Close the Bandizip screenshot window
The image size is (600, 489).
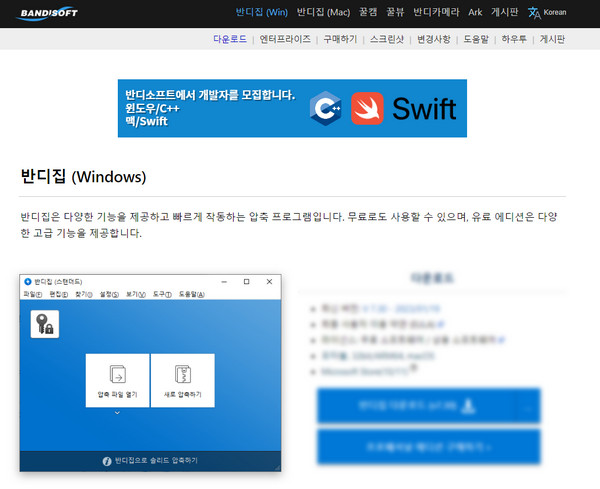269,282
